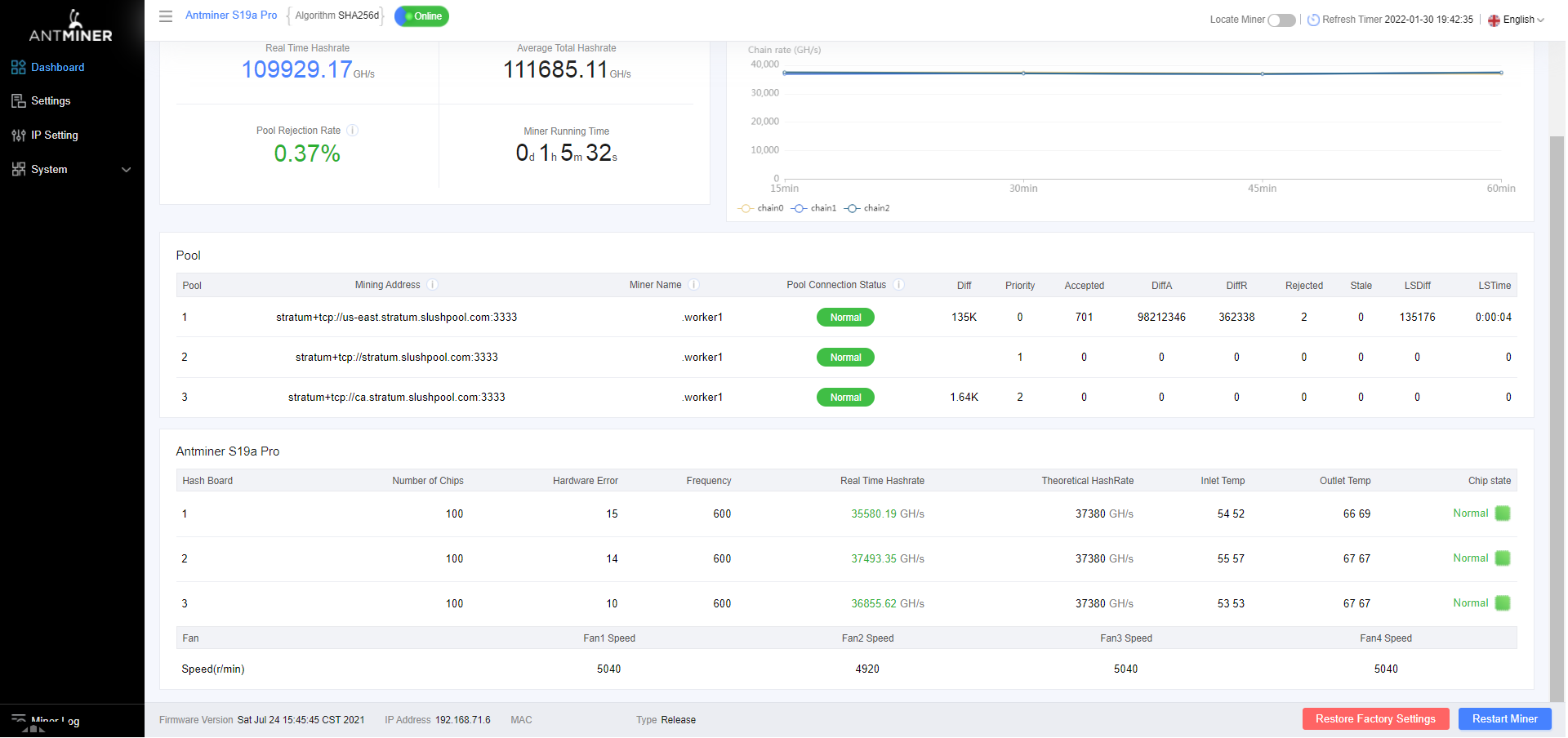Click the 0.37% pool rejection rate

307,153
